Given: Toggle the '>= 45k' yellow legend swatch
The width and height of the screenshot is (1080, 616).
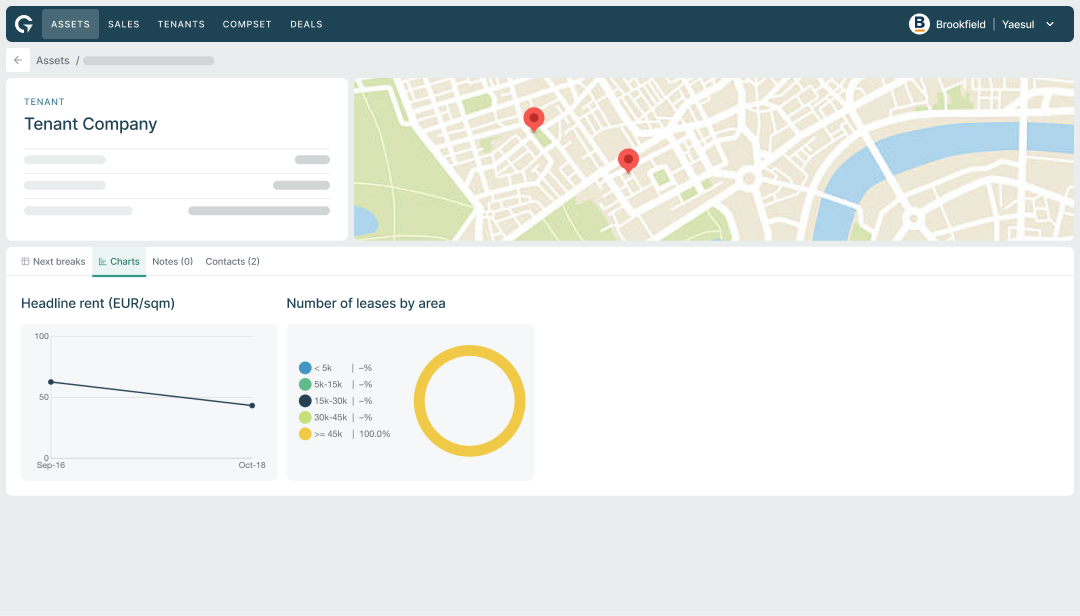Looking at the screenshot, I should coord(305,434).
